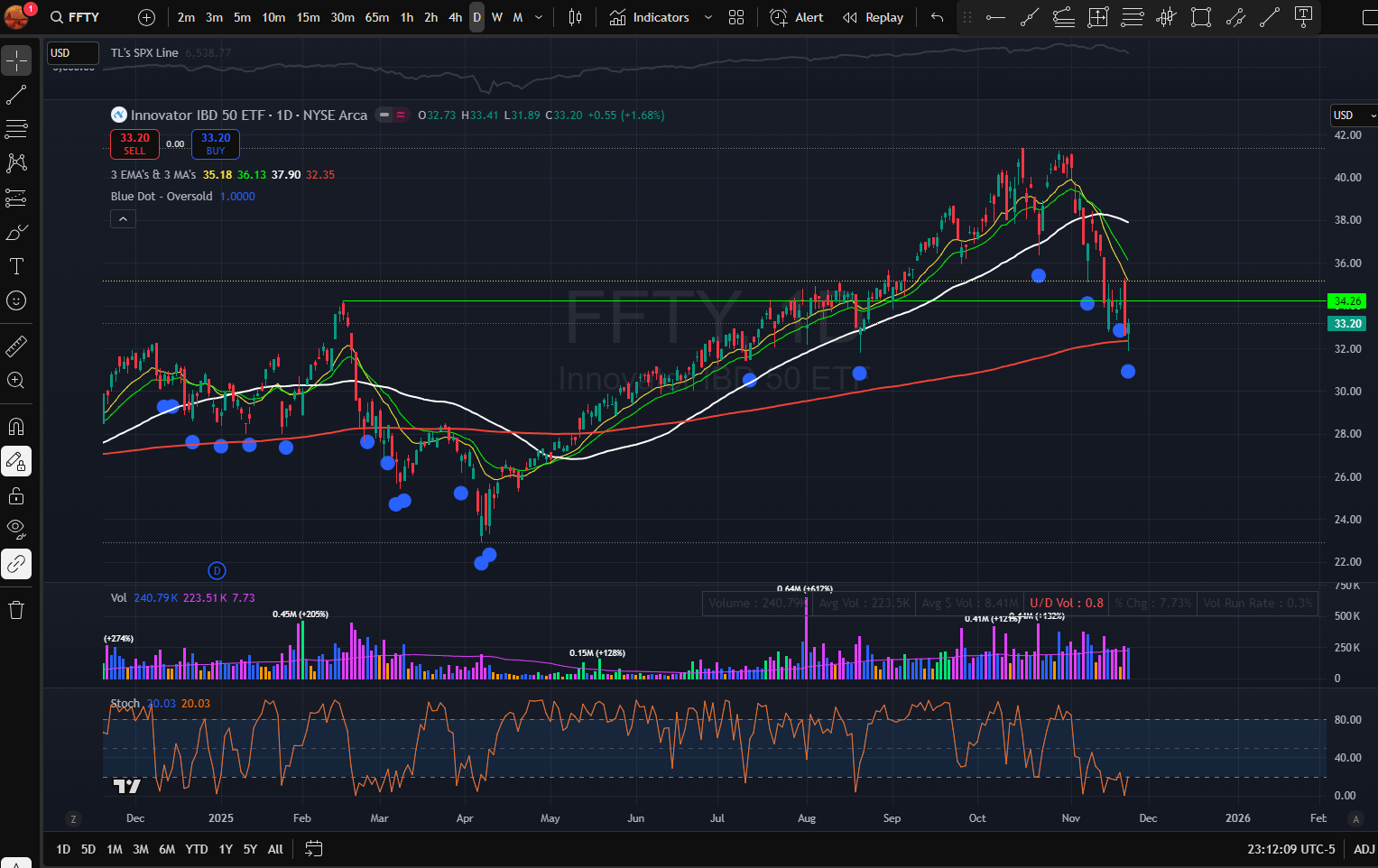This screenshot has width=1378, height=868.
Task: Select the trend line tool in left sidebar
Action: (16, 95)
